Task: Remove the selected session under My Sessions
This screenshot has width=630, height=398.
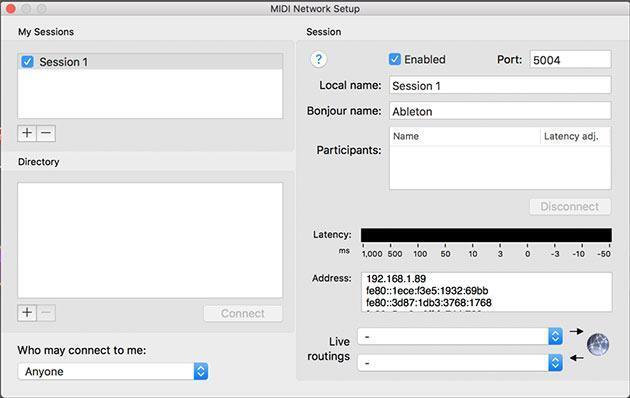Action: (x=46, y=133)
